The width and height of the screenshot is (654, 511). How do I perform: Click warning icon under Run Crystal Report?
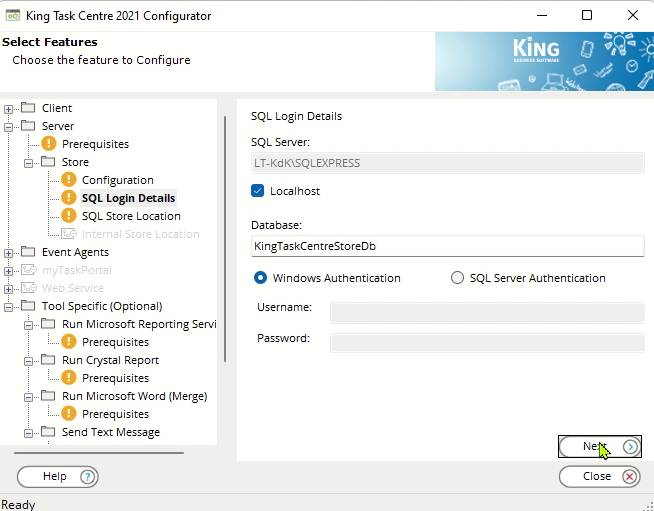point(69,378)
